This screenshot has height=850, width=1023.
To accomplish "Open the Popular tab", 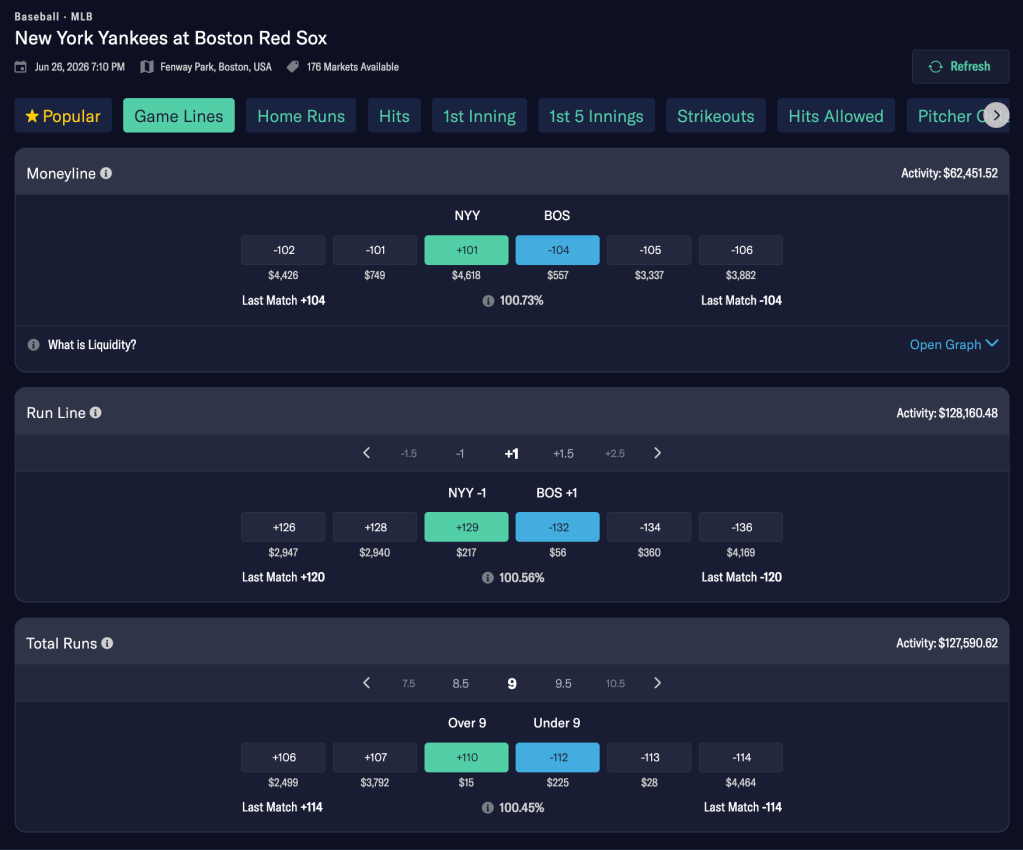I will pyautogui.click(x=63, y=115).
